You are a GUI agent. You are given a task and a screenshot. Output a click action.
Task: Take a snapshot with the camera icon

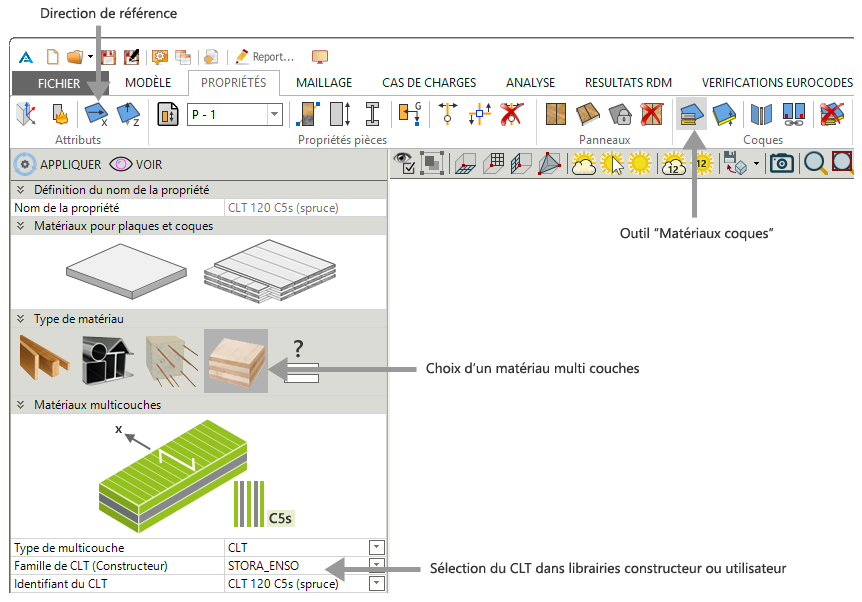781,163
